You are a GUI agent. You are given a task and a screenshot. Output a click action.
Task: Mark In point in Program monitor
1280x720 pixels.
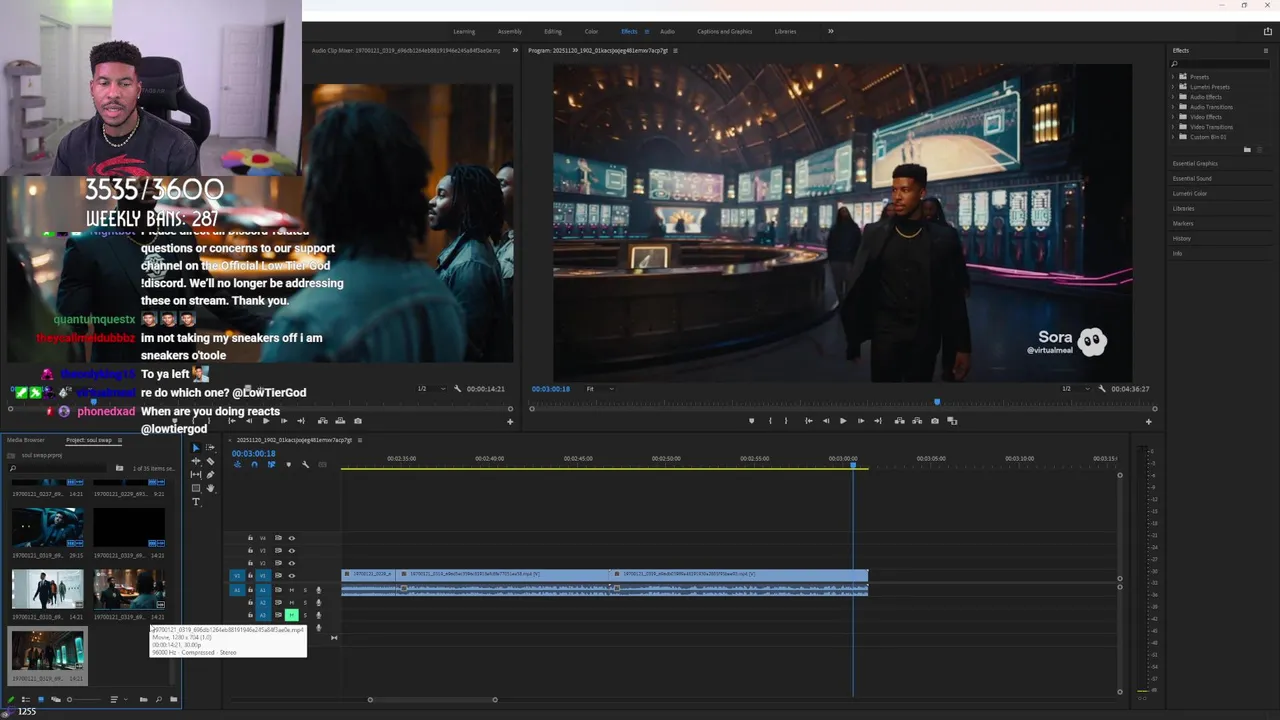coord(770,421)
